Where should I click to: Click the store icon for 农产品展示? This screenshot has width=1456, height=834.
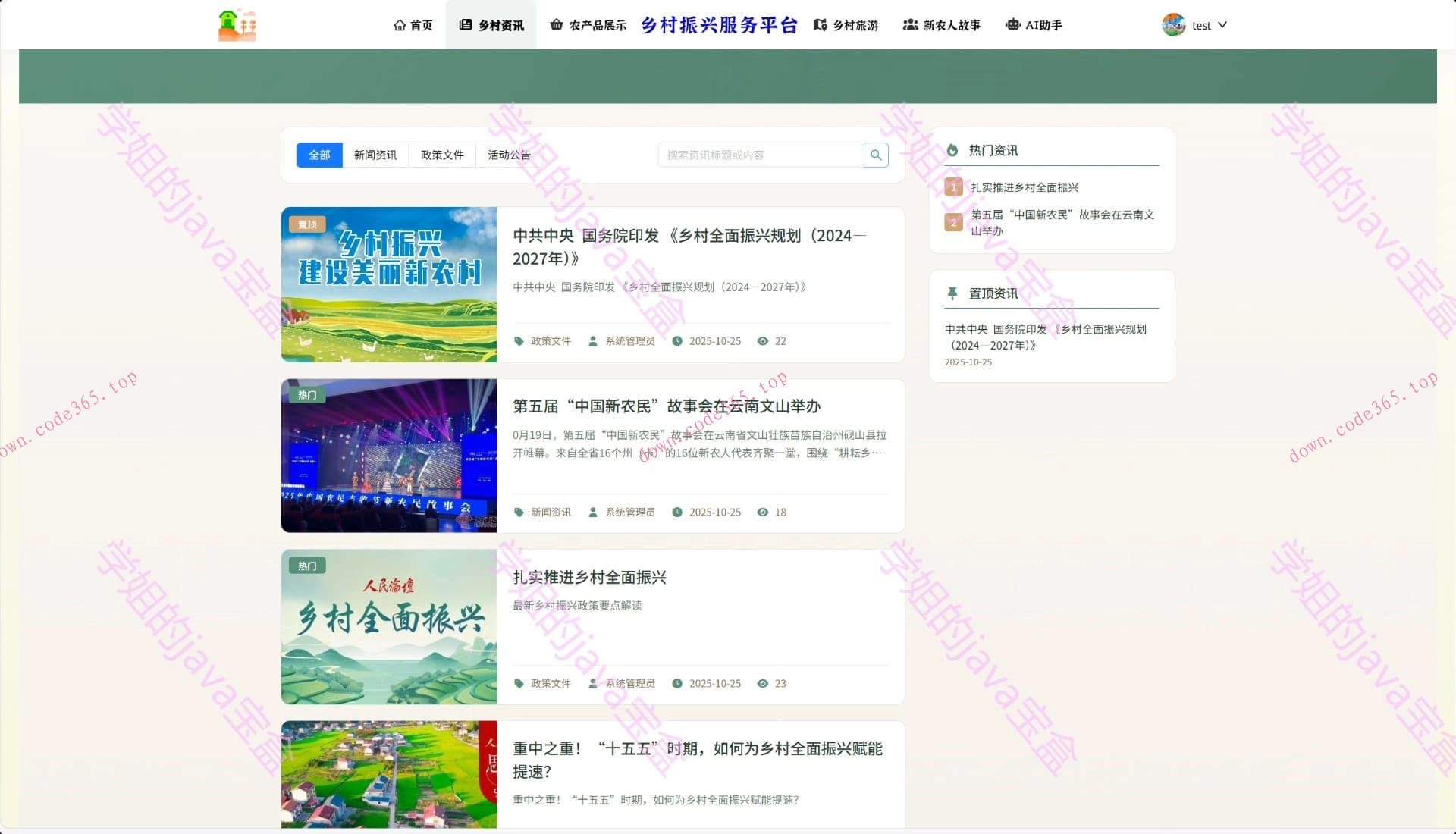557,24
